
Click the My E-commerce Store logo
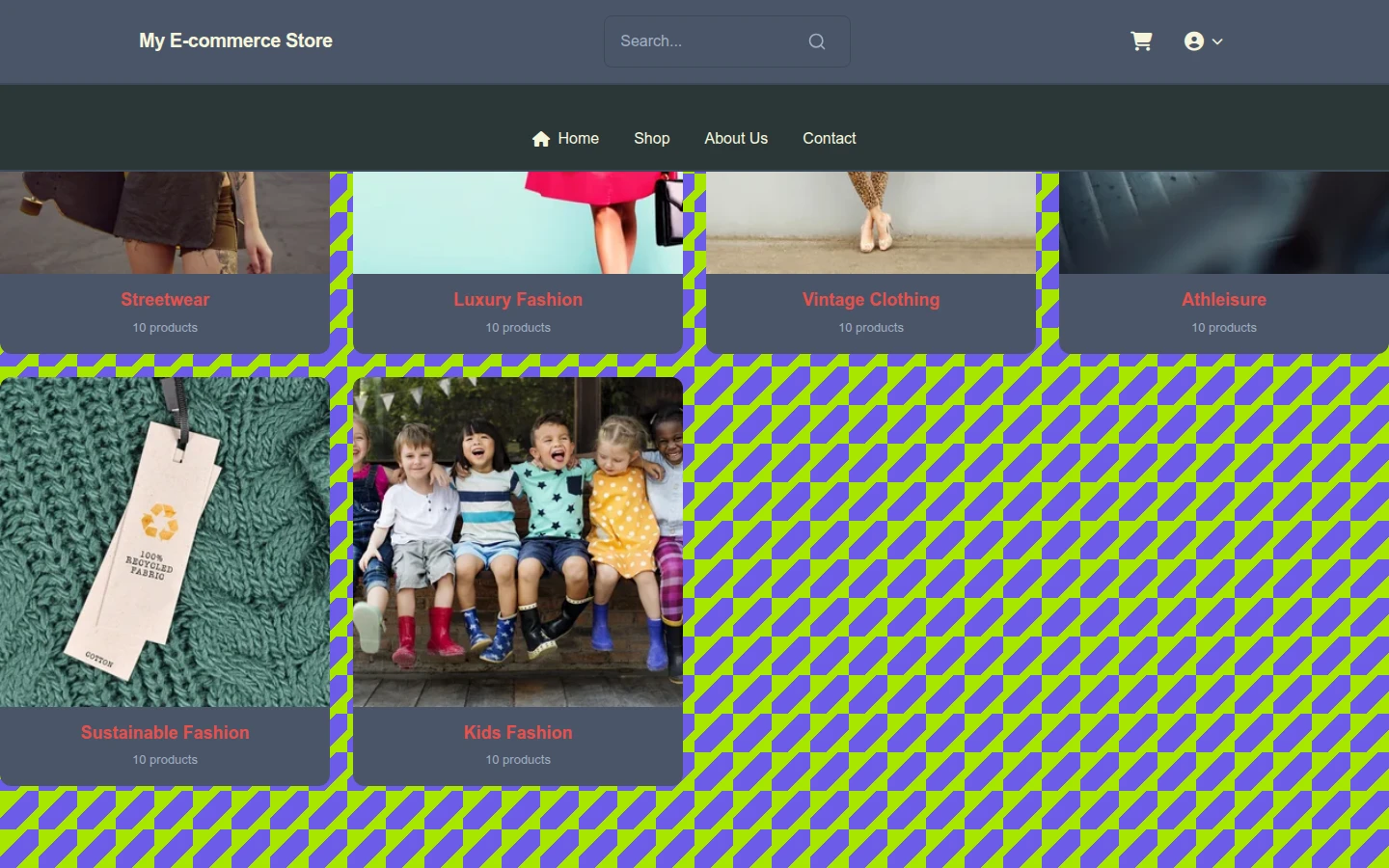[x=235, y=41]
